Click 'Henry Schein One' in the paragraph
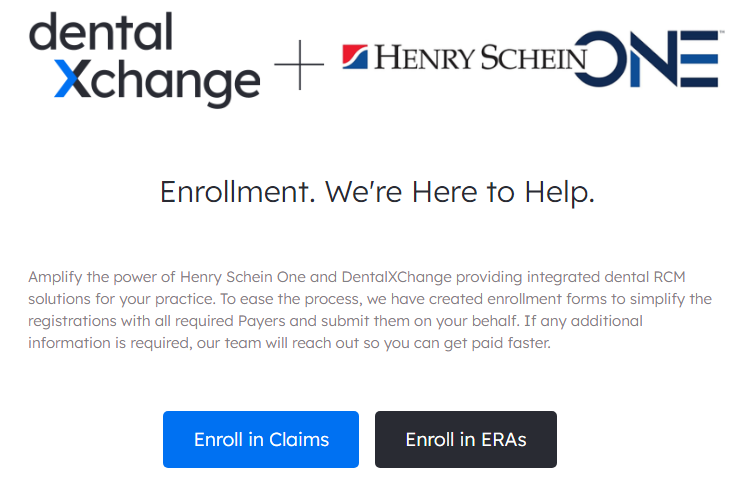 click(243, 277)
